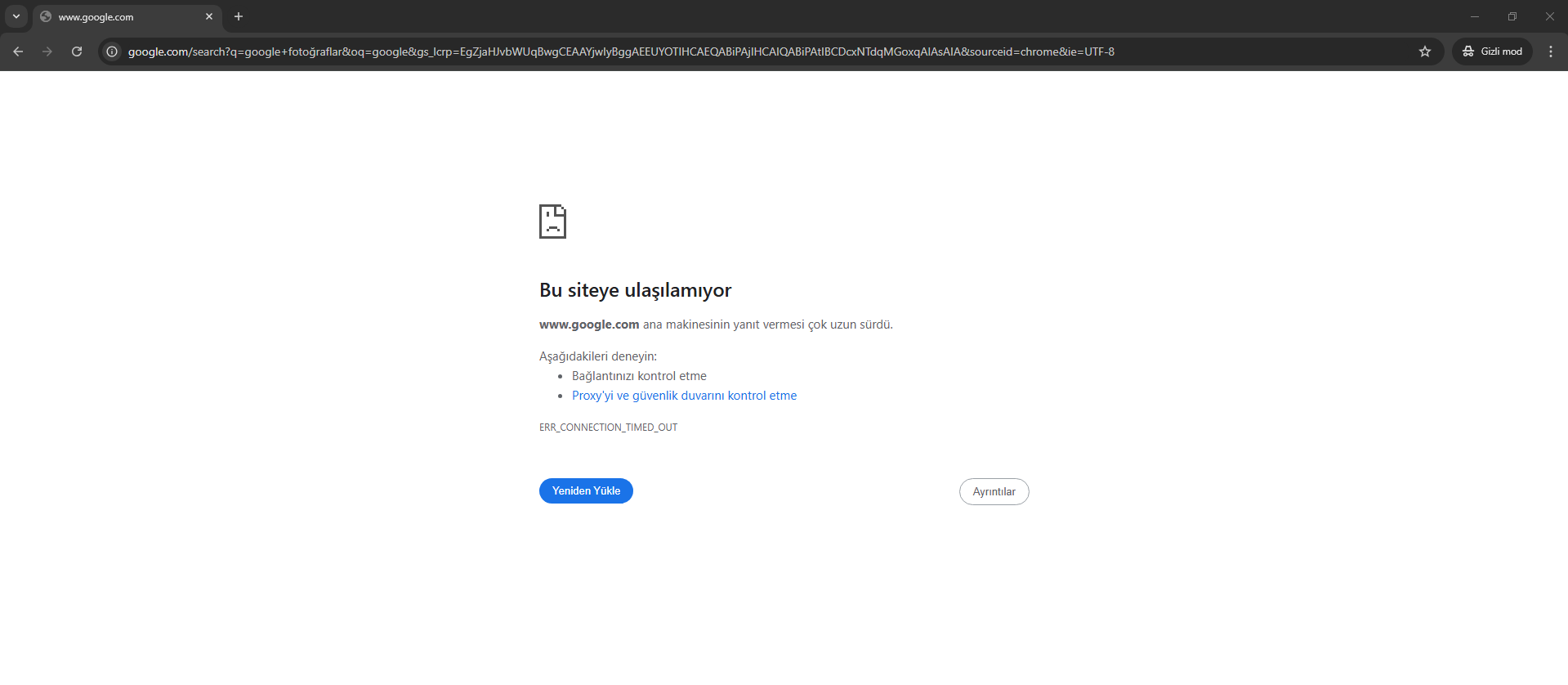This screenshot has height=685, width=1568.
Task: Click the ERR_CONNECTION_TIMED_OUT error code text
Action: (x=608, y=428)
